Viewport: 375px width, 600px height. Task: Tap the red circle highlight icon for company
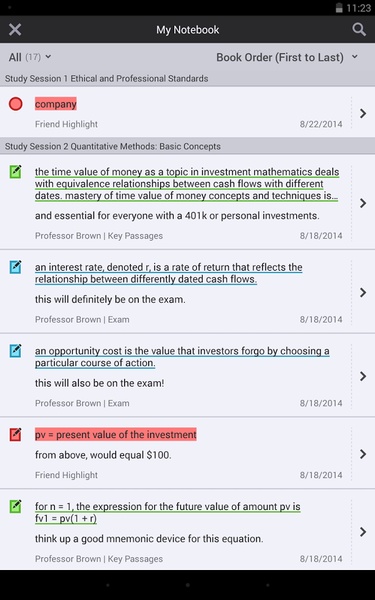click(x=16, y=104)
